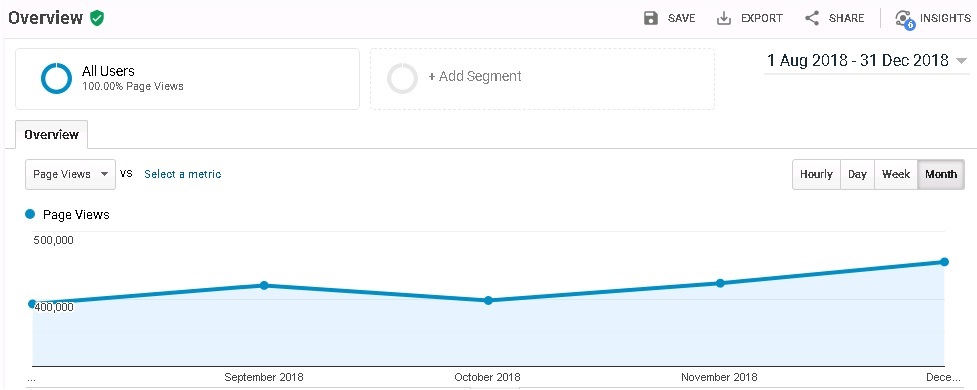Click the grey Add Segment circle icon

click(402, 79)
